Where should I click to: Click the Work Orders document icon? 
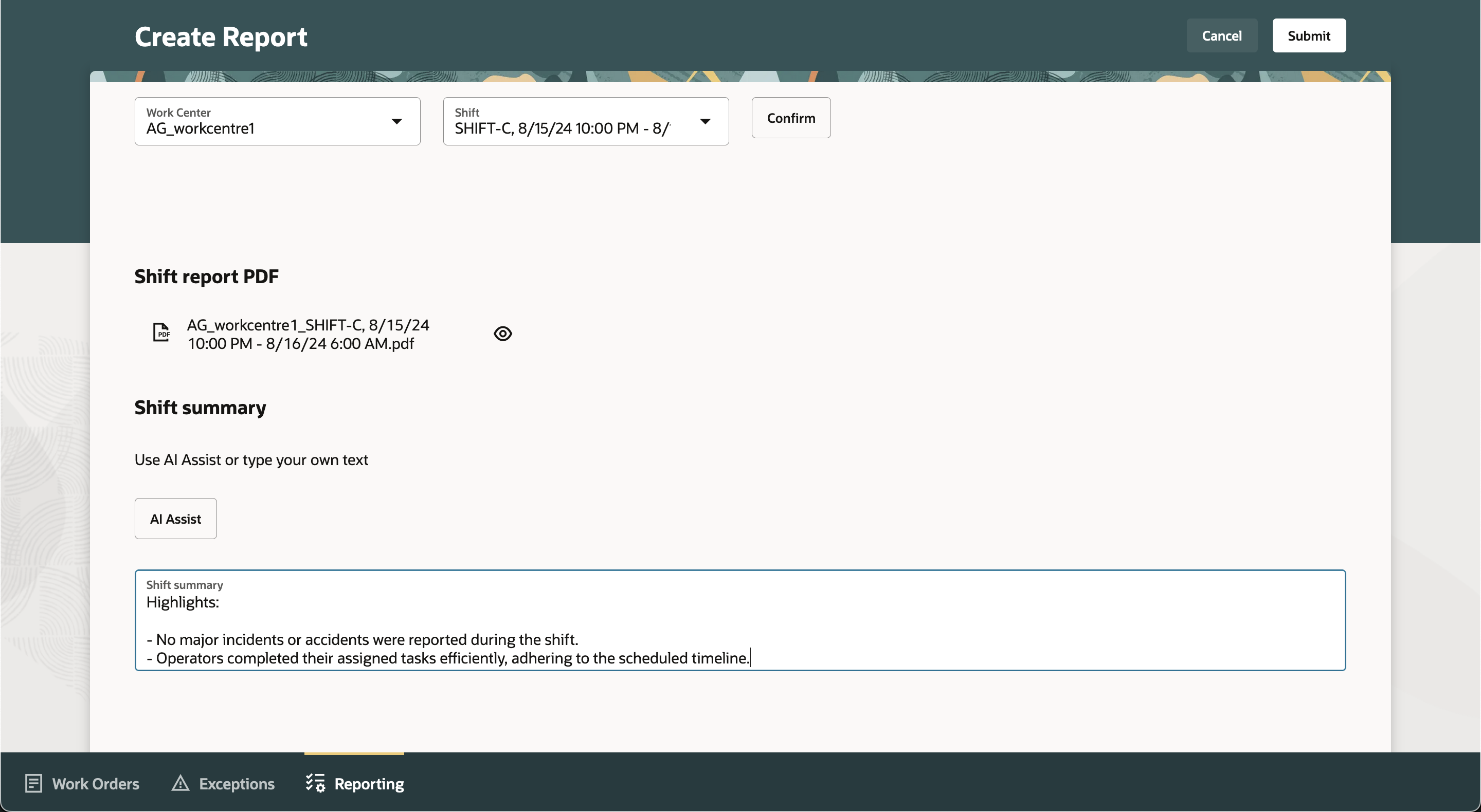click(33, 783)
